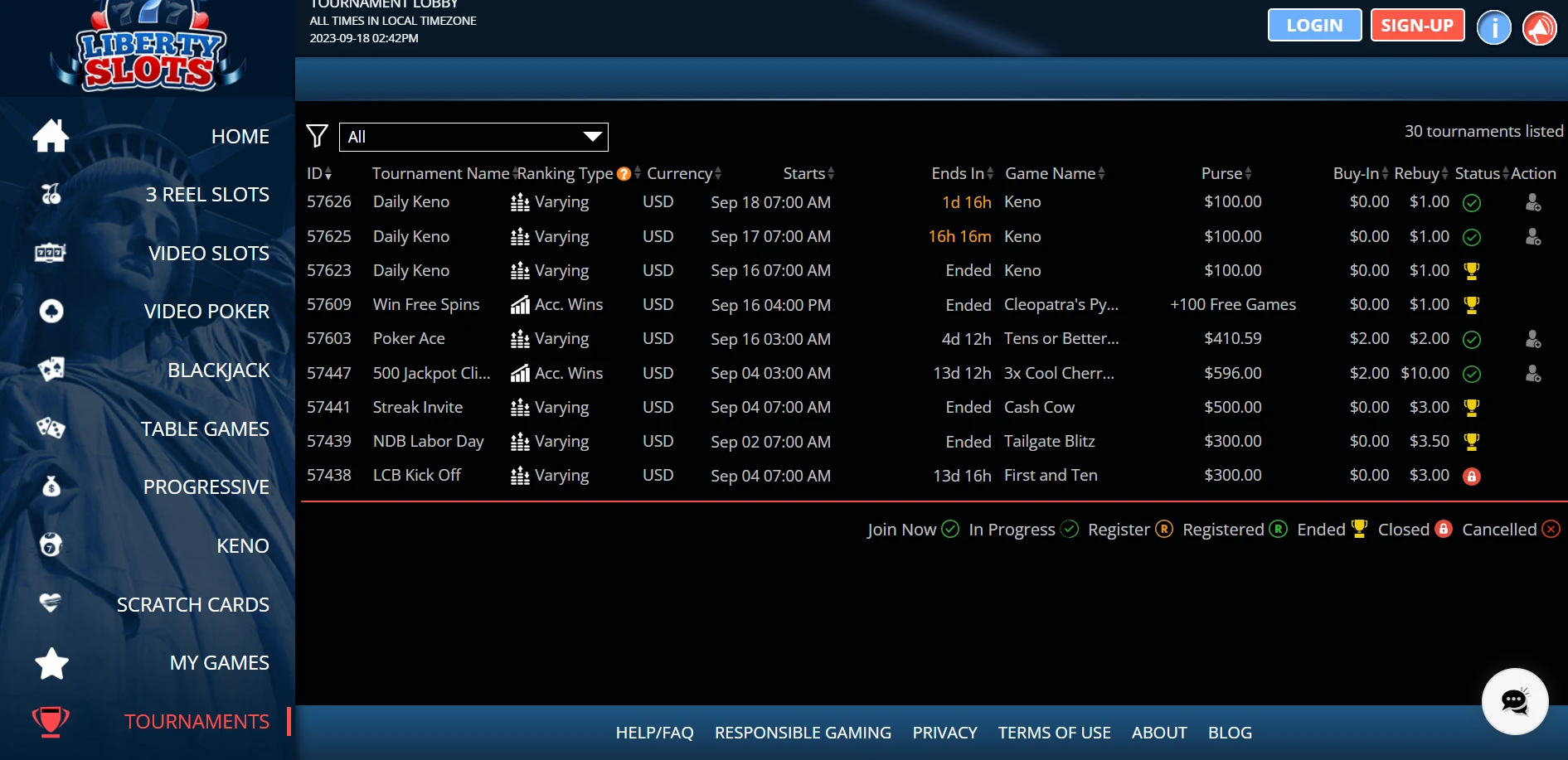Open BLACKJACK games

coord(219,370)
